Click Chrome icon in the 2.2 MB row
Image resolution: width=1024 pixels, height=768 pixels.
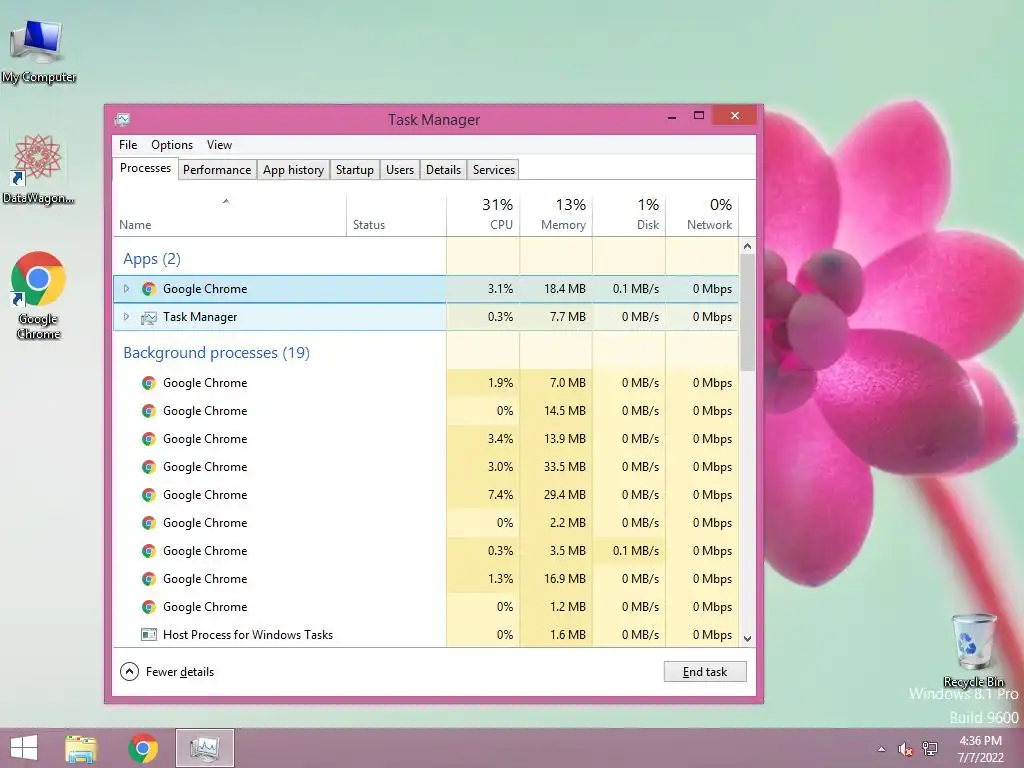click(x=149, y=523)
